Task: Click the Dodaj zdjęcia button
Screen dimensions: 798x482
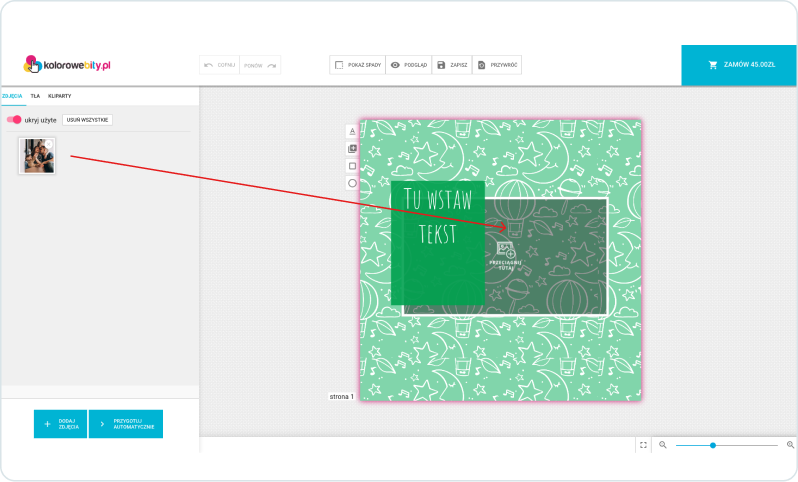Action: [x=60, y=424]
